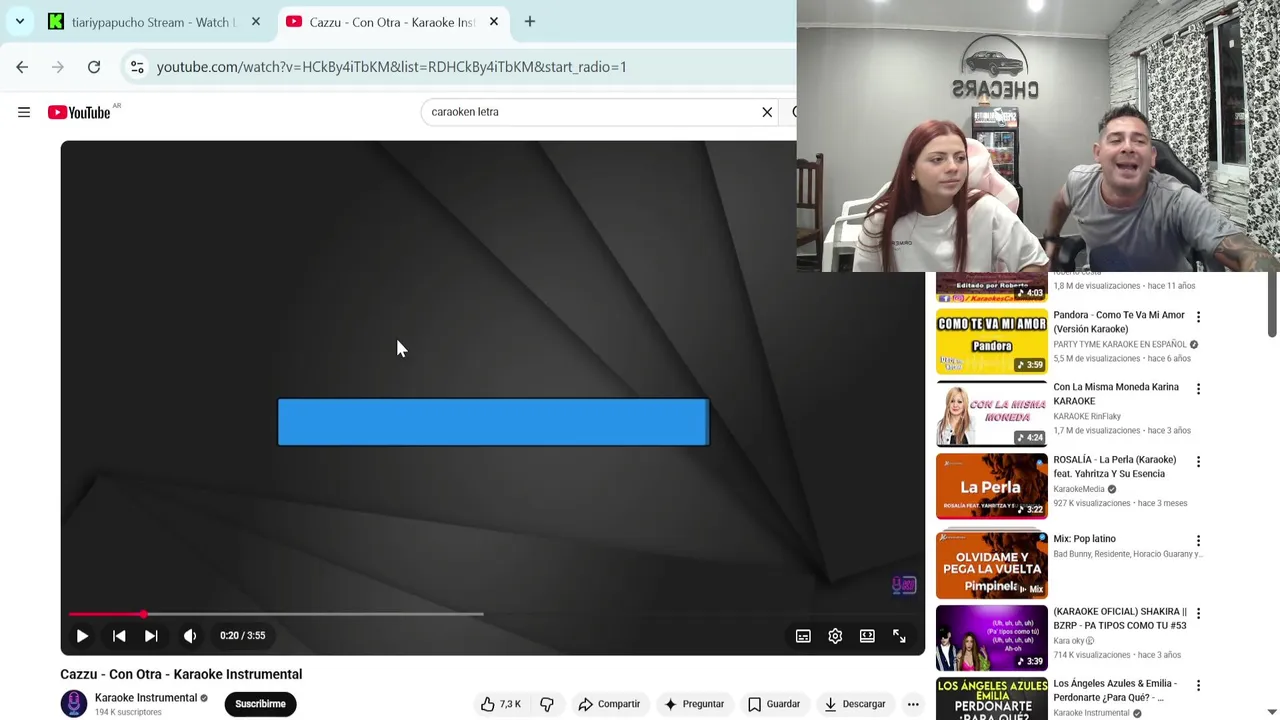Mute the video volume
Viewport: 1280px width, 720px height.
pos(190,636)
